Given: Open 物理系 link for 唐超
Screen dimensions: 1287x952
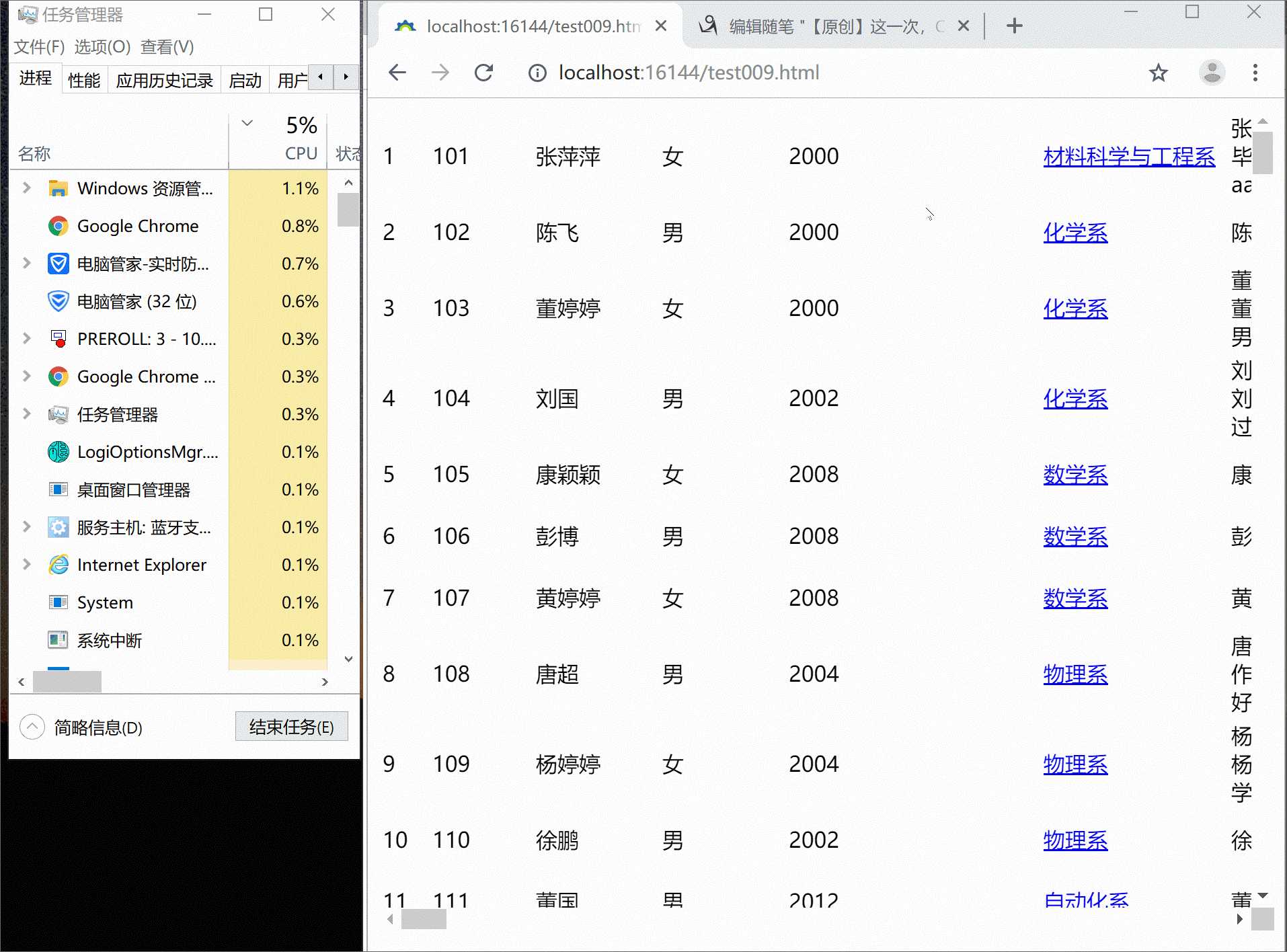Looking at the screenshot, I should [1075, 674].
